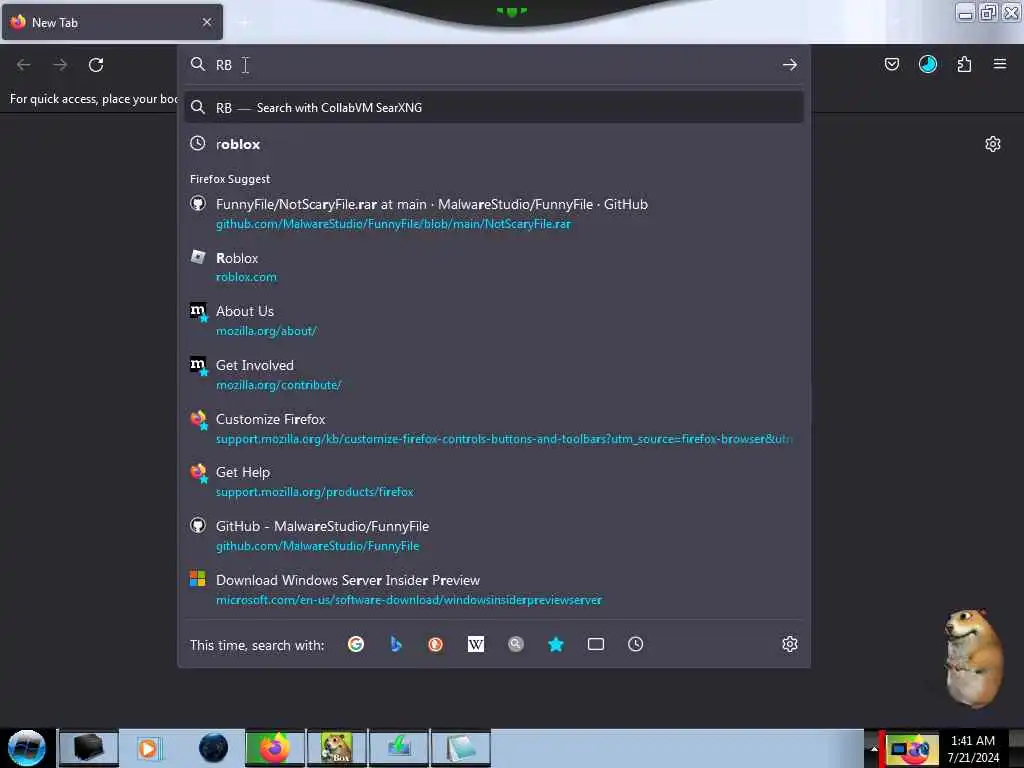Open About Us mozilla.org suggestion

click(x=494, y=321)
